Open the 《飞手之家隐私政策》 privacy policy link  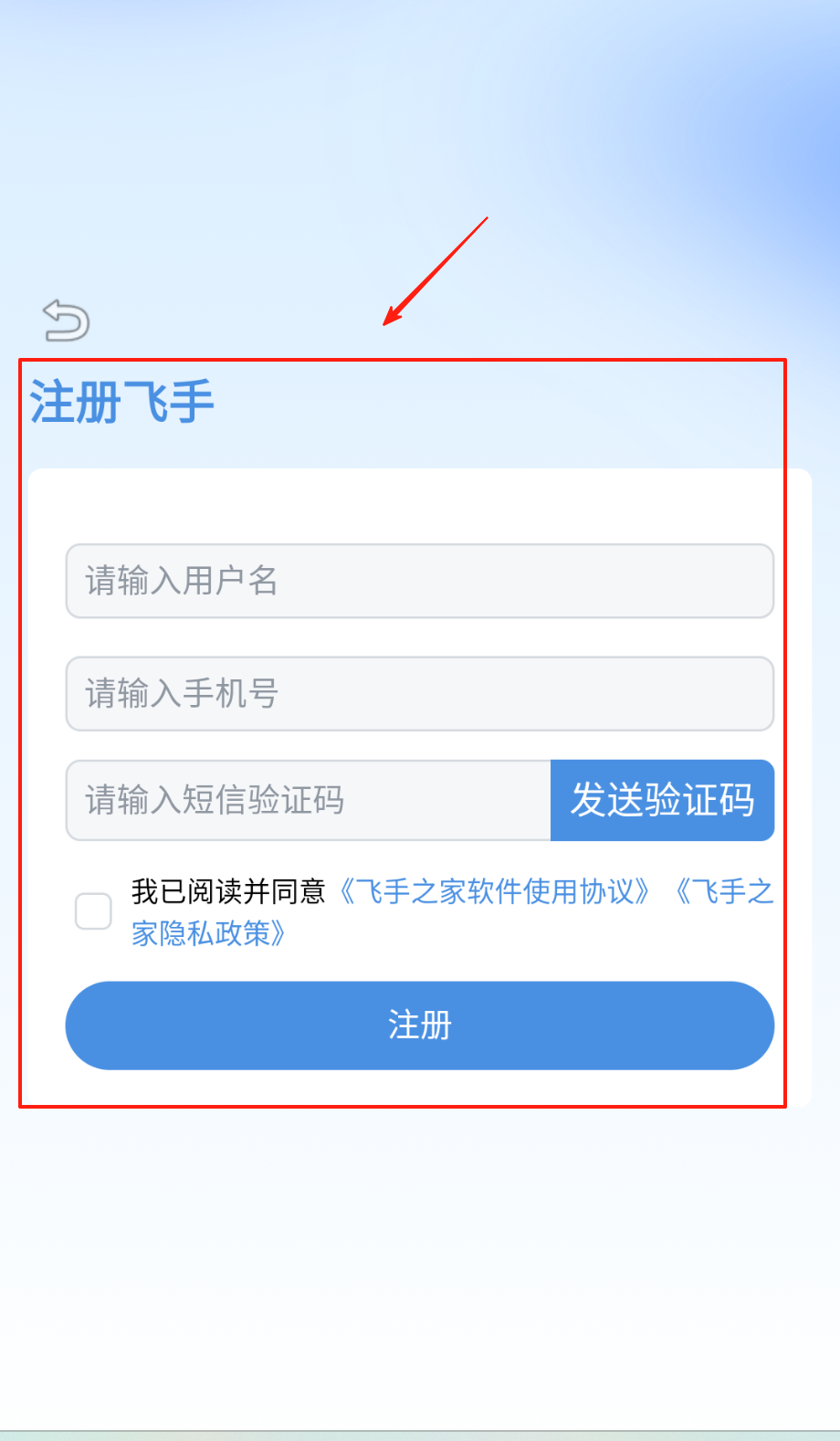[453, 912]
